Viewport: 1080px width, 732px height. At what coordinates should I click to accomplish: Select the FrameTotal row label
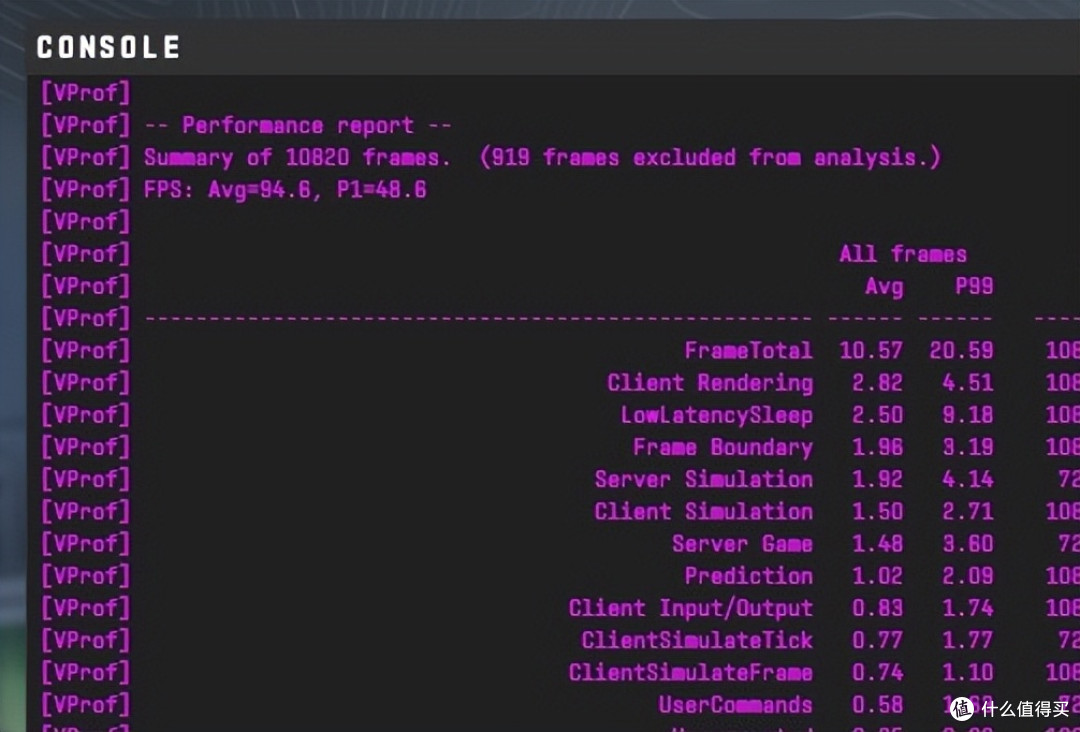[748, 351]
